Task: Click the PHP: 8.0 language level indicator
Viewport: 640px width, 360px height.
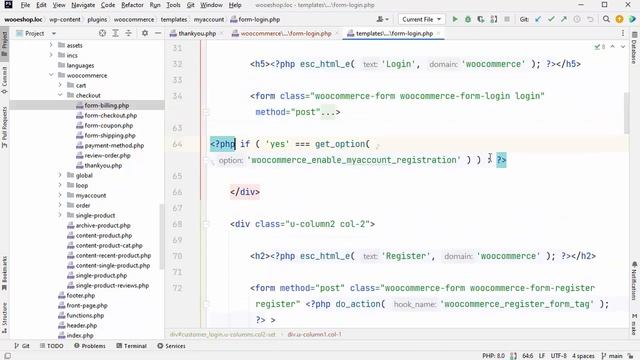Action: pyautogui.click(x=493, y=356)
